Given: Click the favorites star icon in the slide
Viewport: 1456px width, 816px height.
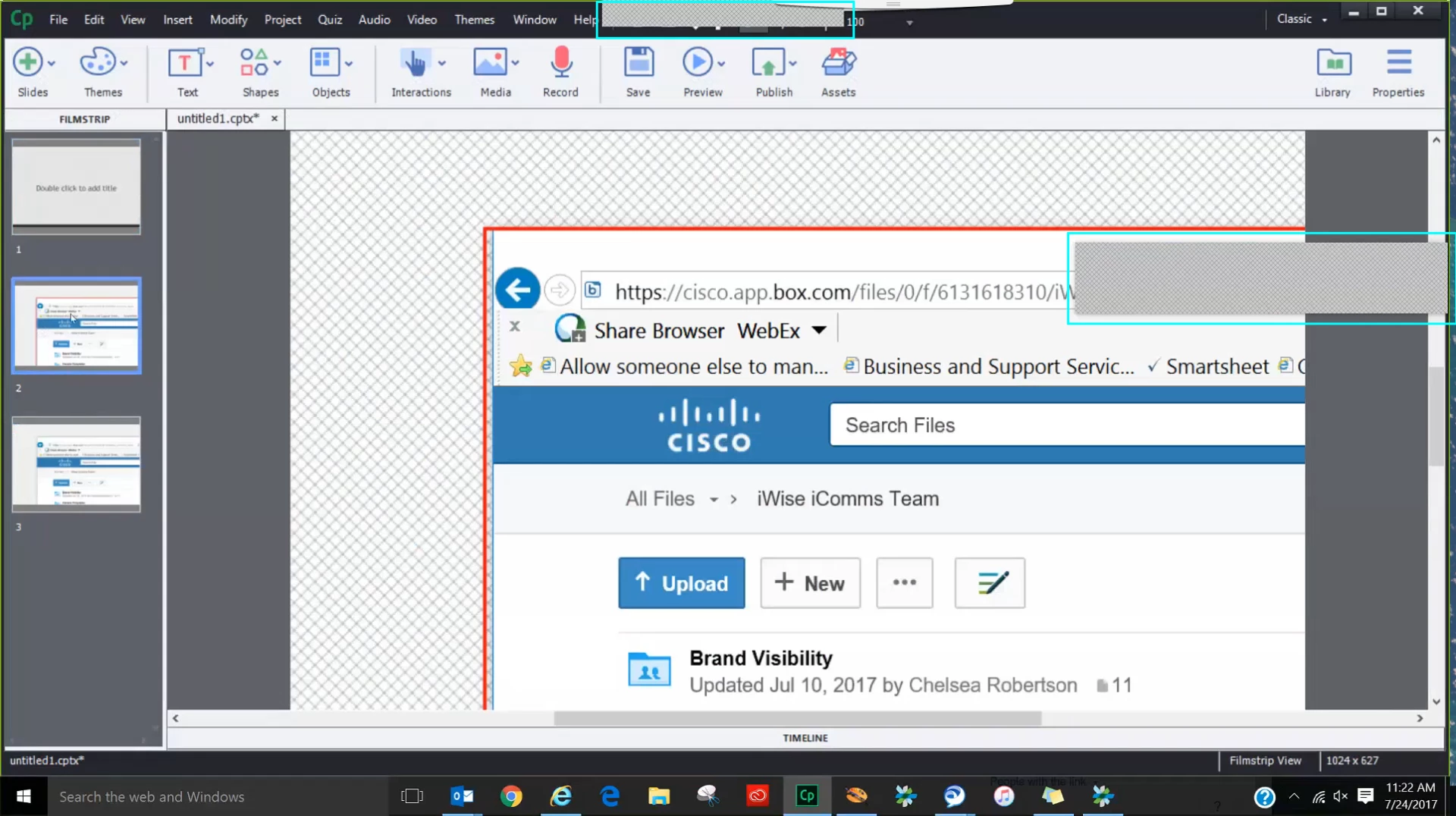Looking at the screenshot, I should click(521, 366).
